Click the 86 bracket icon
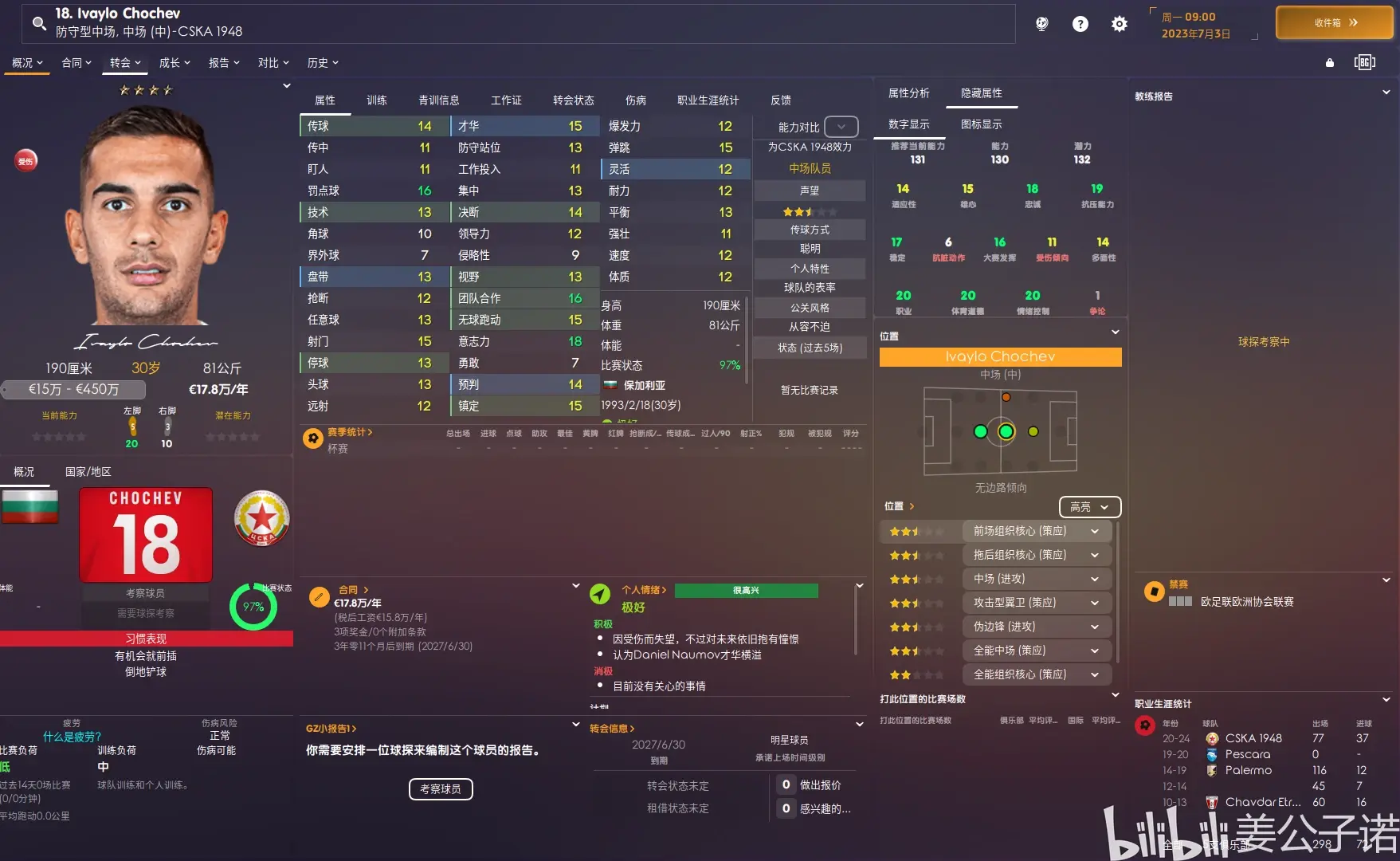The height and width of the screenshot is (861, 1400). (x=1365, y=62)
